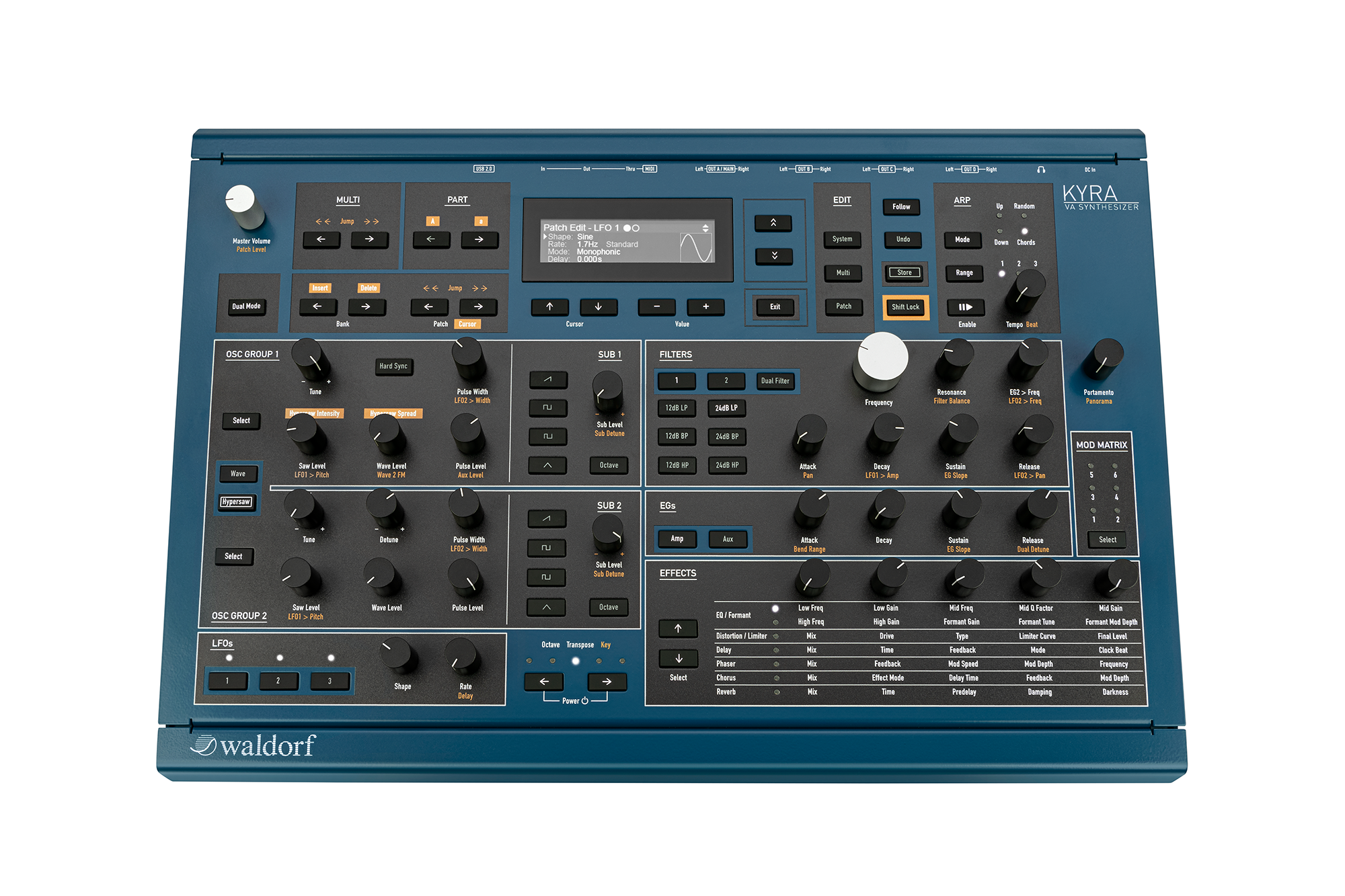This screenshot has height=896, width=1345.
Task: Click the filter Resonance knob
Action: click(x=954, y=360)
